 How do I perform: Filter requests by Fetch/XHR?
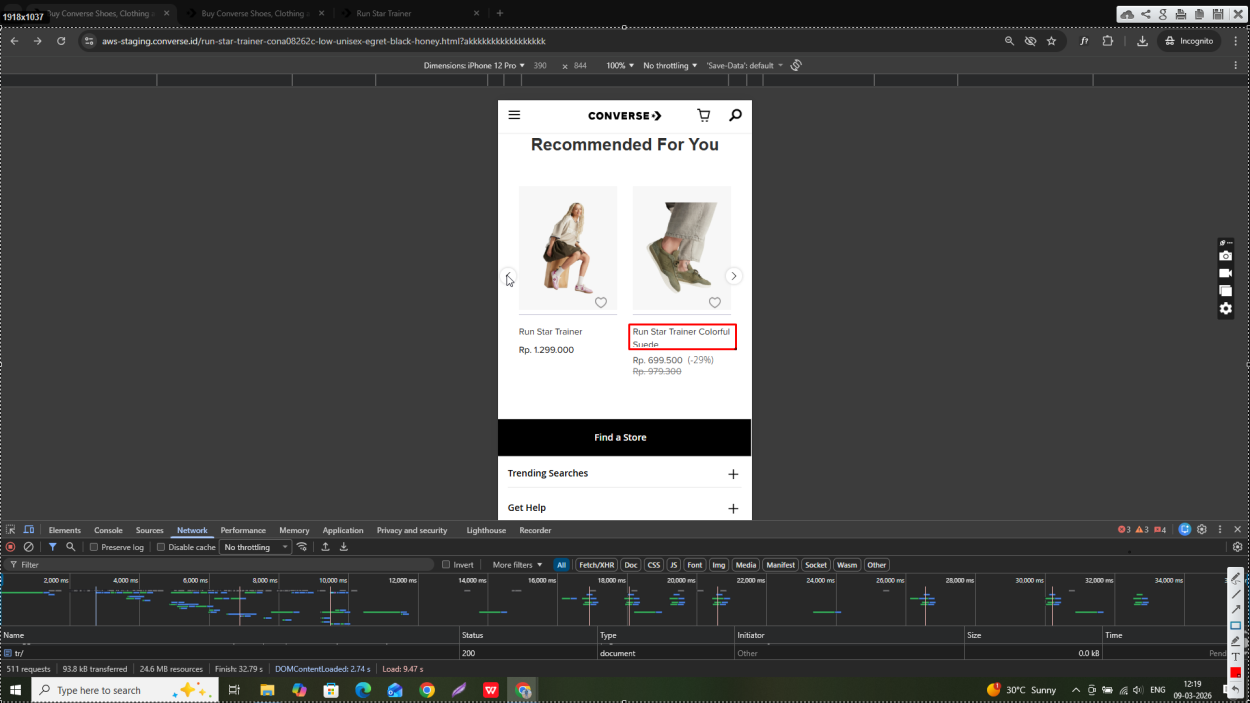596,565
